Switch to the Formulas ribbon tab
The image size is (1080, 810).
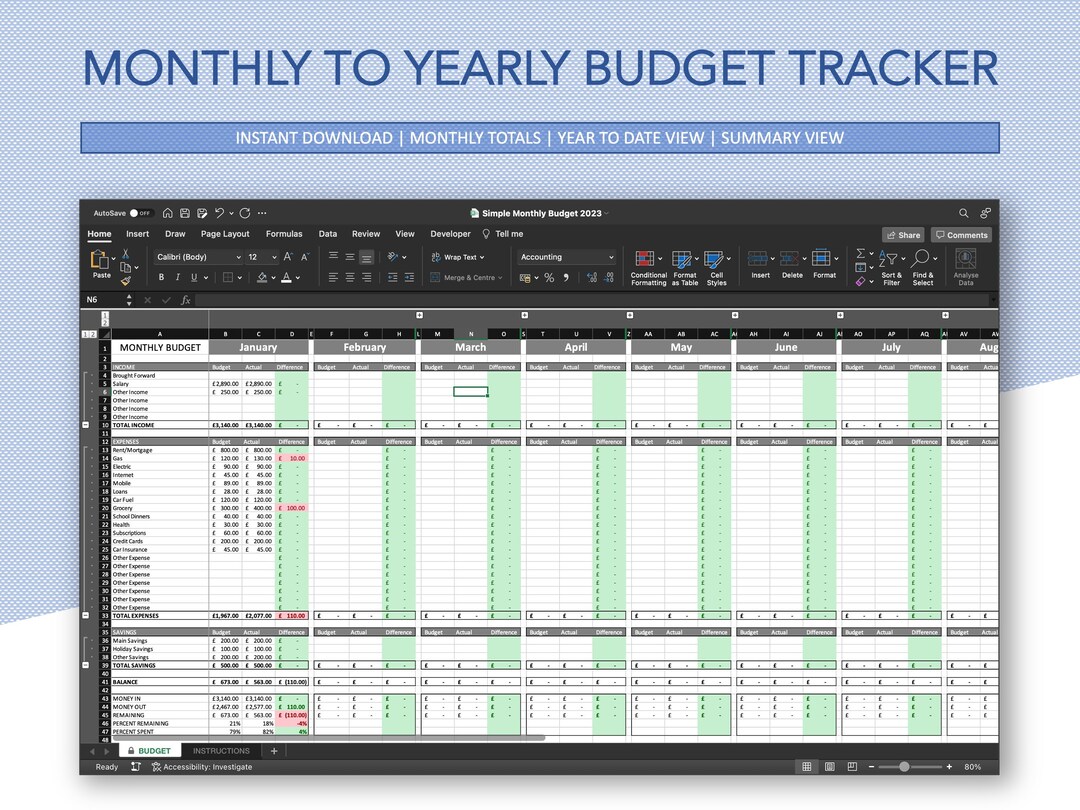tap(284, 233)
